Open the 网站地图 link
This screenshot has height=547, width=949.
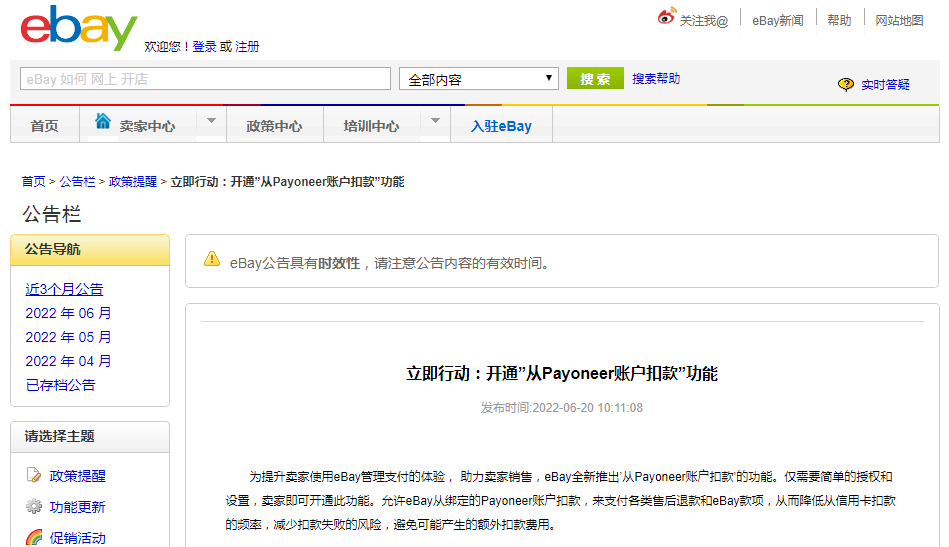[899, 21]
